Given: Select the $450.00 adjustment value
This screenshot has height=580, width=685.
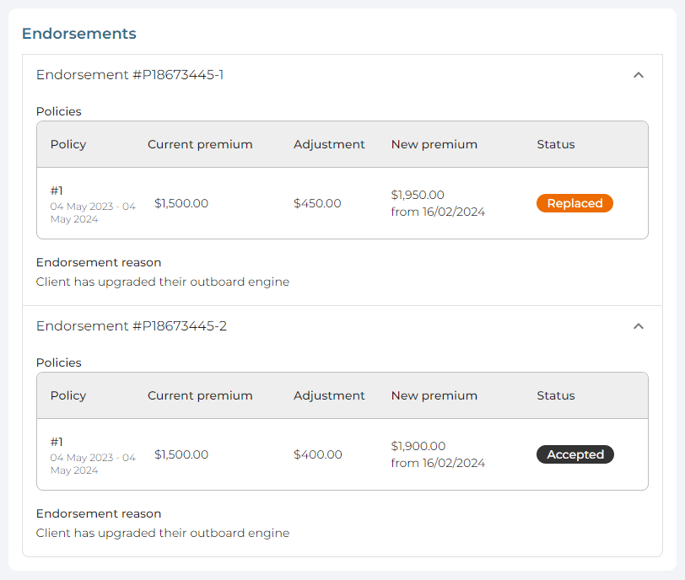Looking at the screenshot, I should [317, 203].
